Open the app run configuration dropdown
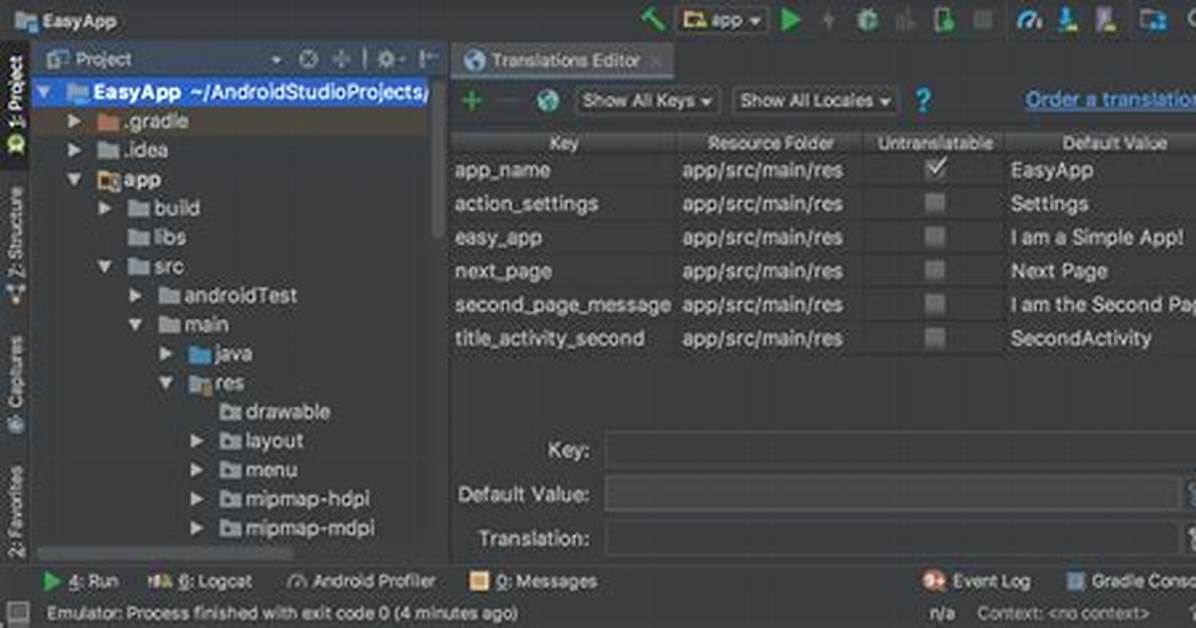This screenshot has width=1196, height=628. (722, 20)
